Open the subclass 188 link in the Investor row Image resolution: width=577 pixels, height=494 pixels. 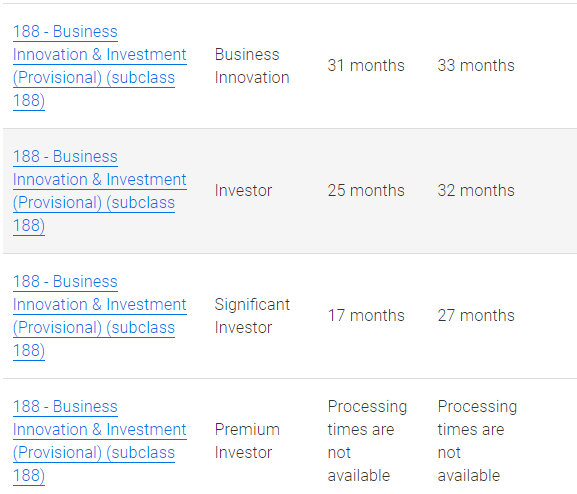point(100,191)
